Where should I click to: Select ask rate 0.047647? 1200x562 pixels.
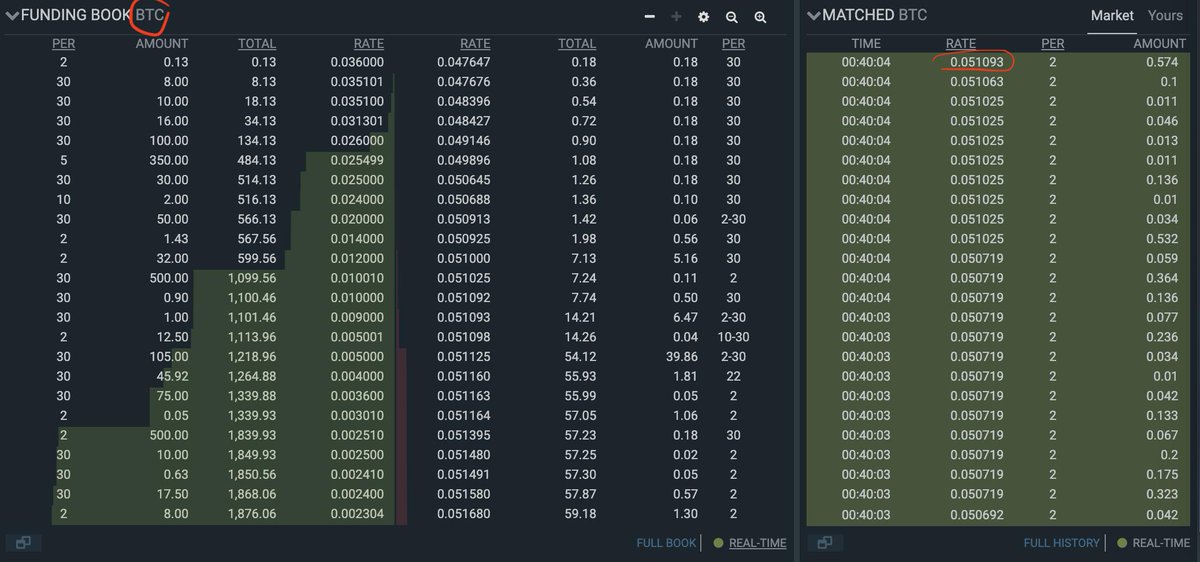463,62
